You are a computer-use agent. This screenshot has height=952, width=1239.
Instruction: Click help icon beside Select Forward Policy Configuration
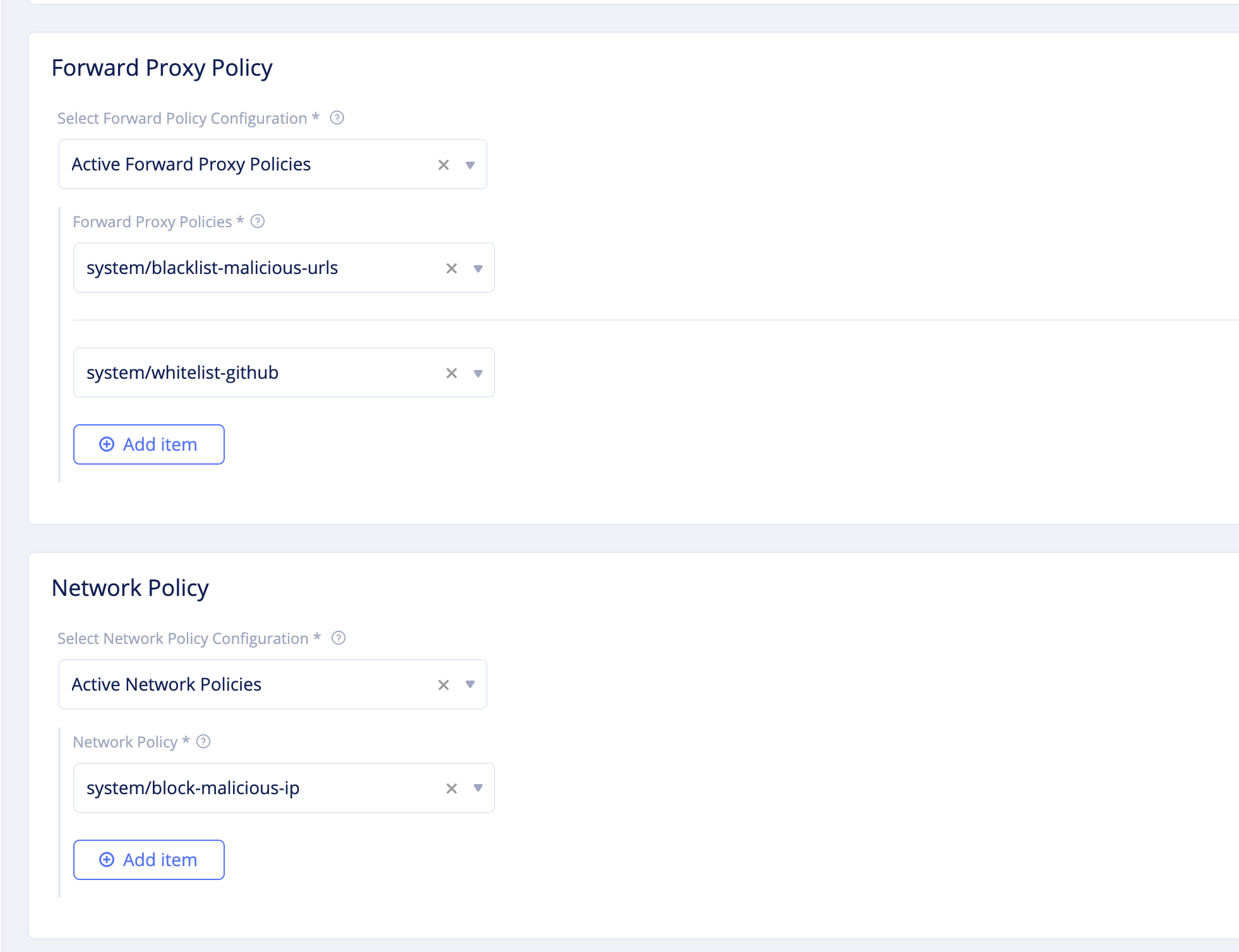(337, 118)
